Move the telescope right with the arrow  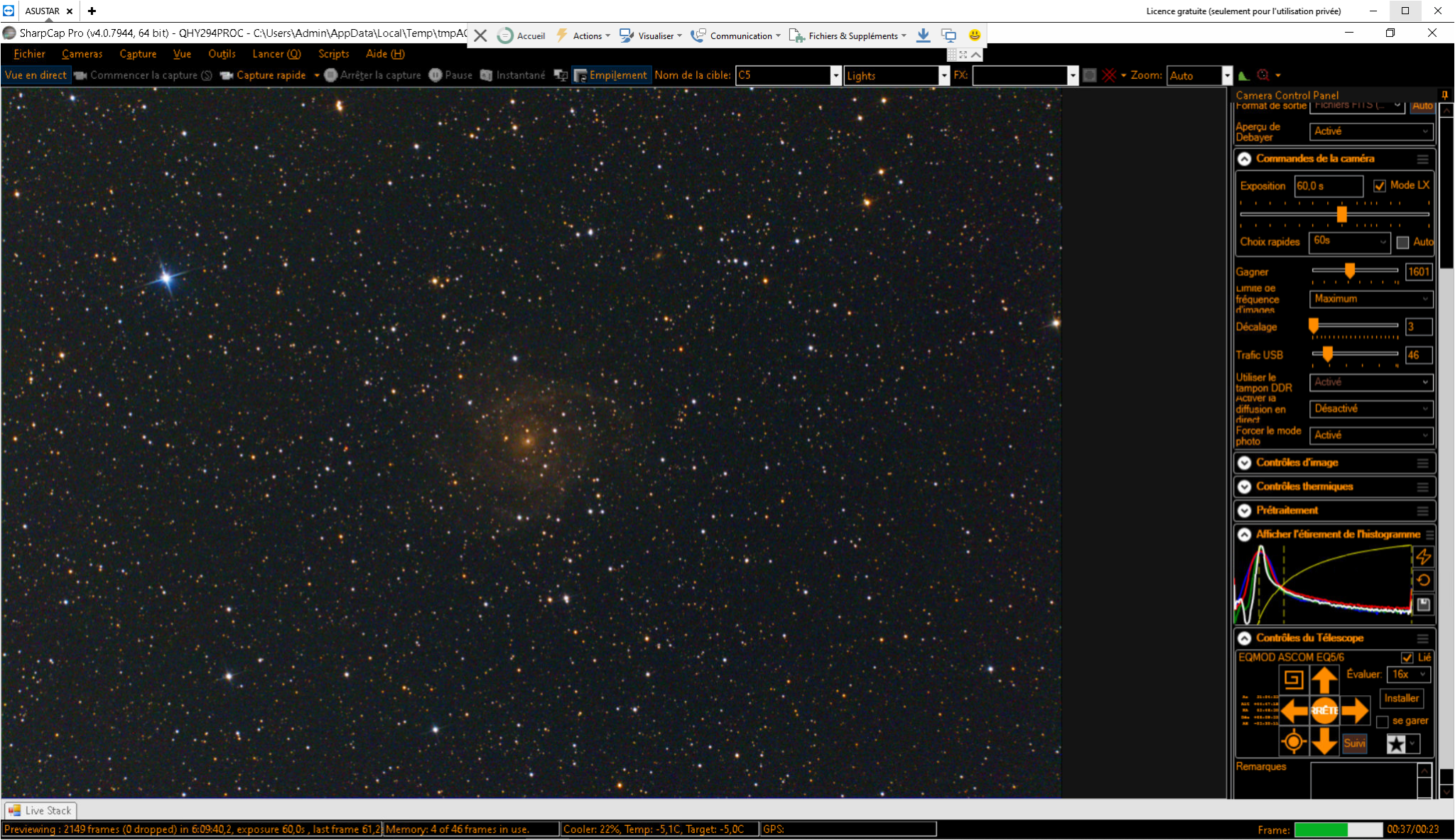[1355, 710]
